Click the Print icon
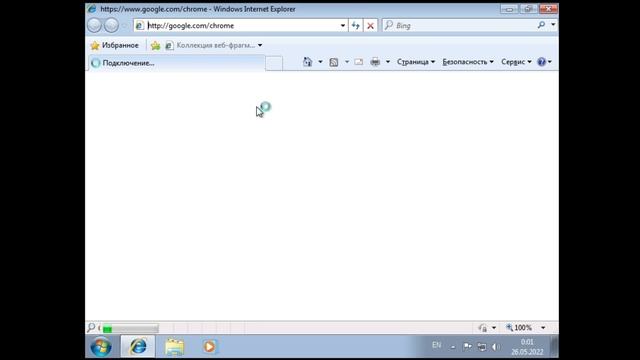This screenshot has height=360, width=640. (375, 62)
